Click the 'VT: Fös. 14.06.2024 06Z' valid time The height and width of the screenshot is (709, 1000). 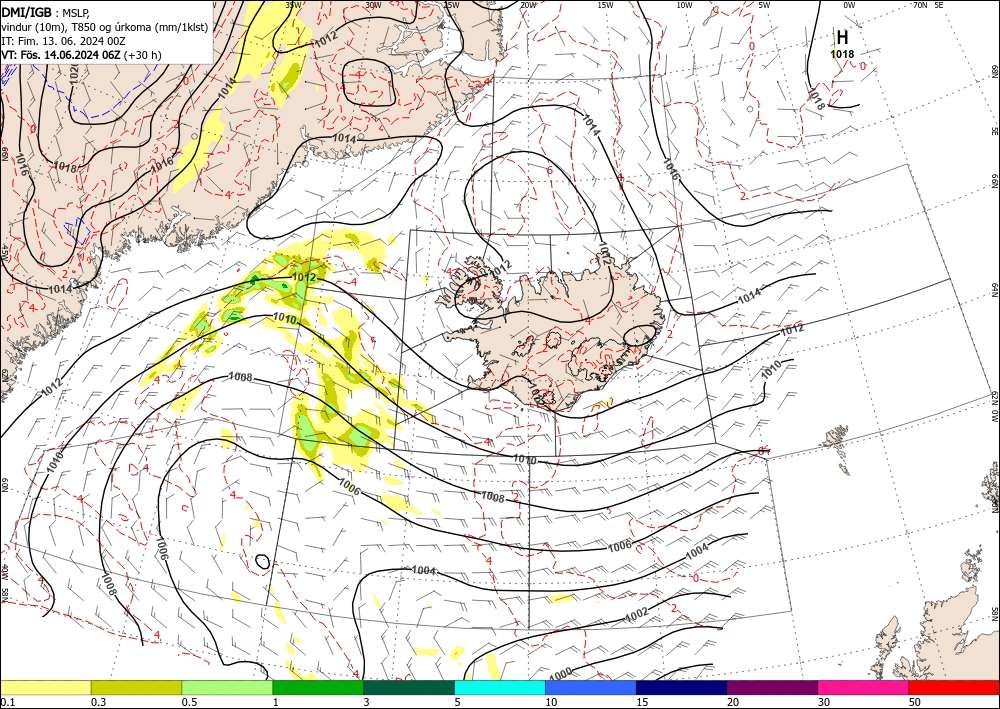point(61,55)
